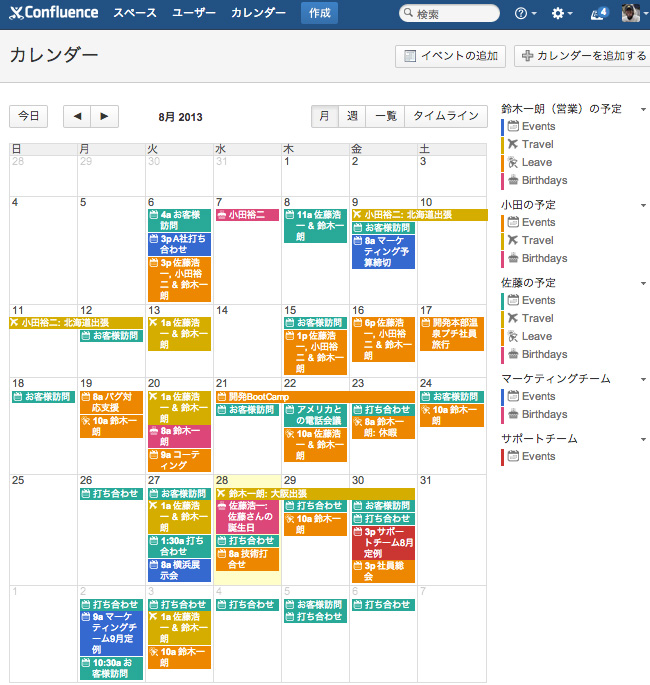Open 9a マーケティングチーム9月定例 event
650x685 pixels.
click(111, 633)
